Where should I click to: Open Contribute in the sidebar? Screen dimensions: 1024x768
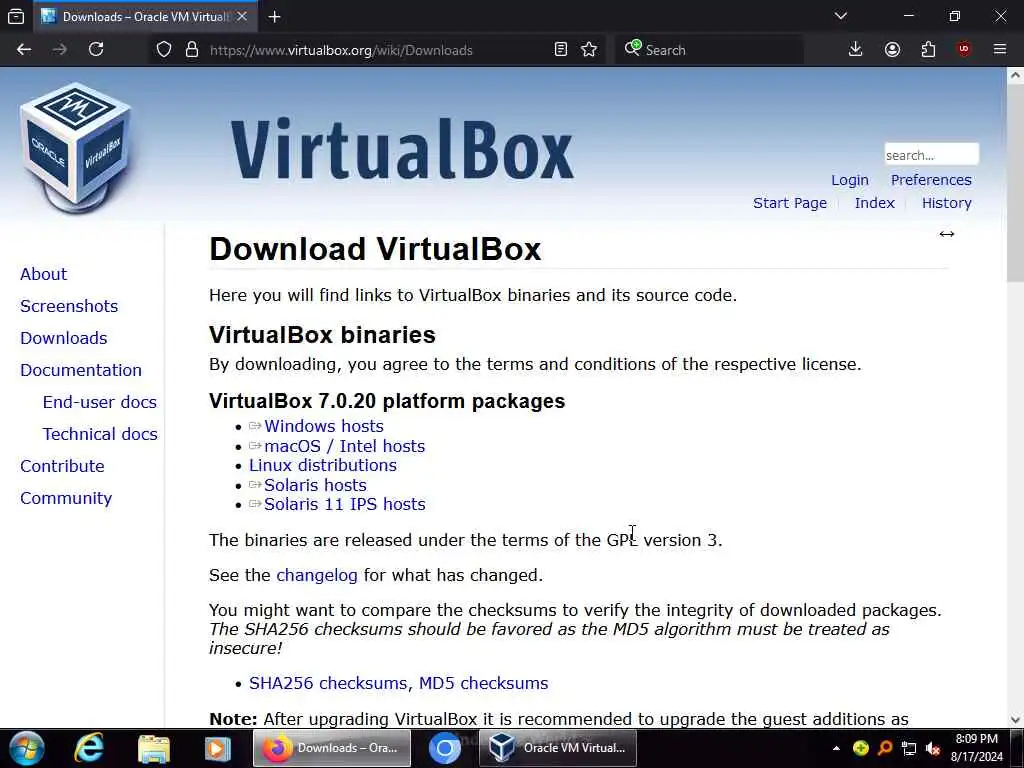(62, 466)
